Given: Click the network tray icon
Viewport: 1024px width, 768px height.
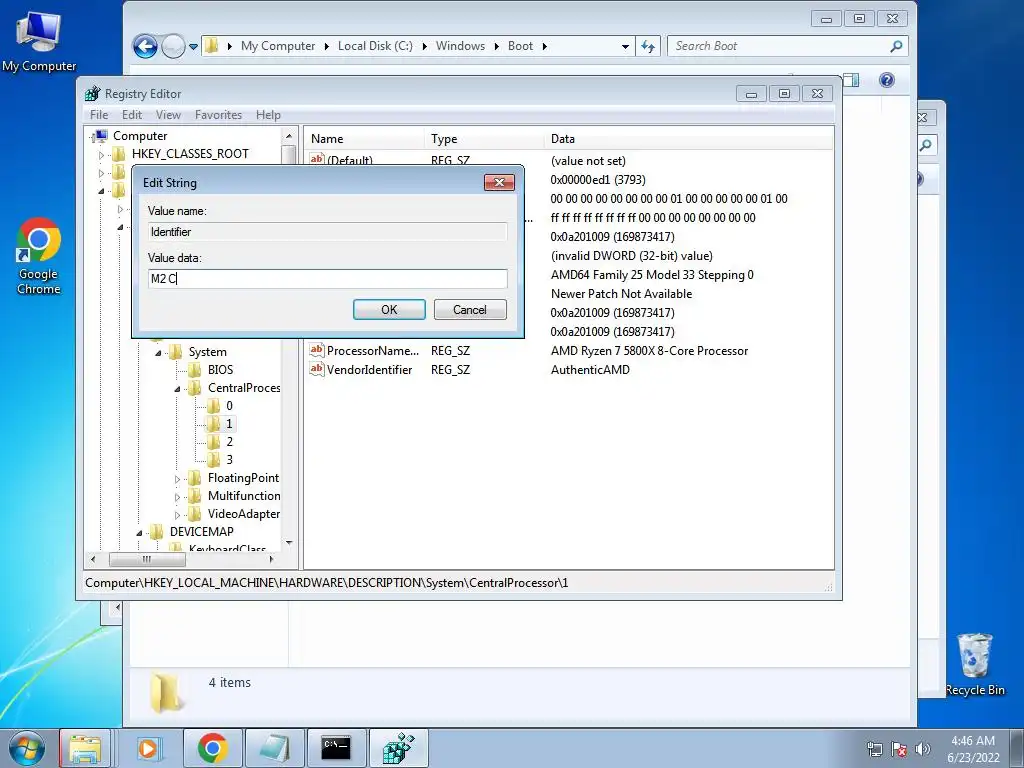Looking at the screenshot, I should [x=874, y=749].
